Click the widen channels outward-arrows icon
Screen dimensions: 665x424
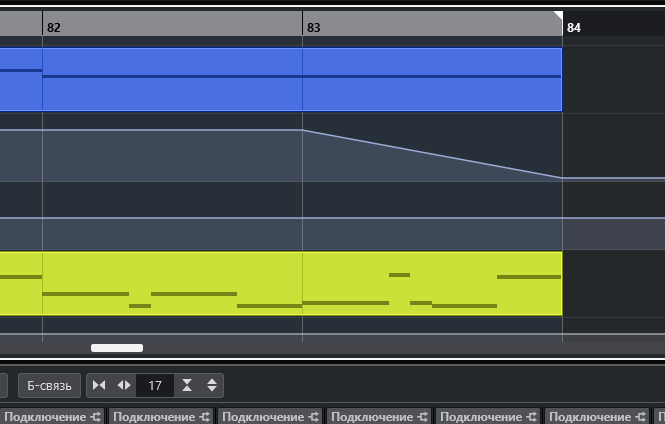[x=124, y=386]
